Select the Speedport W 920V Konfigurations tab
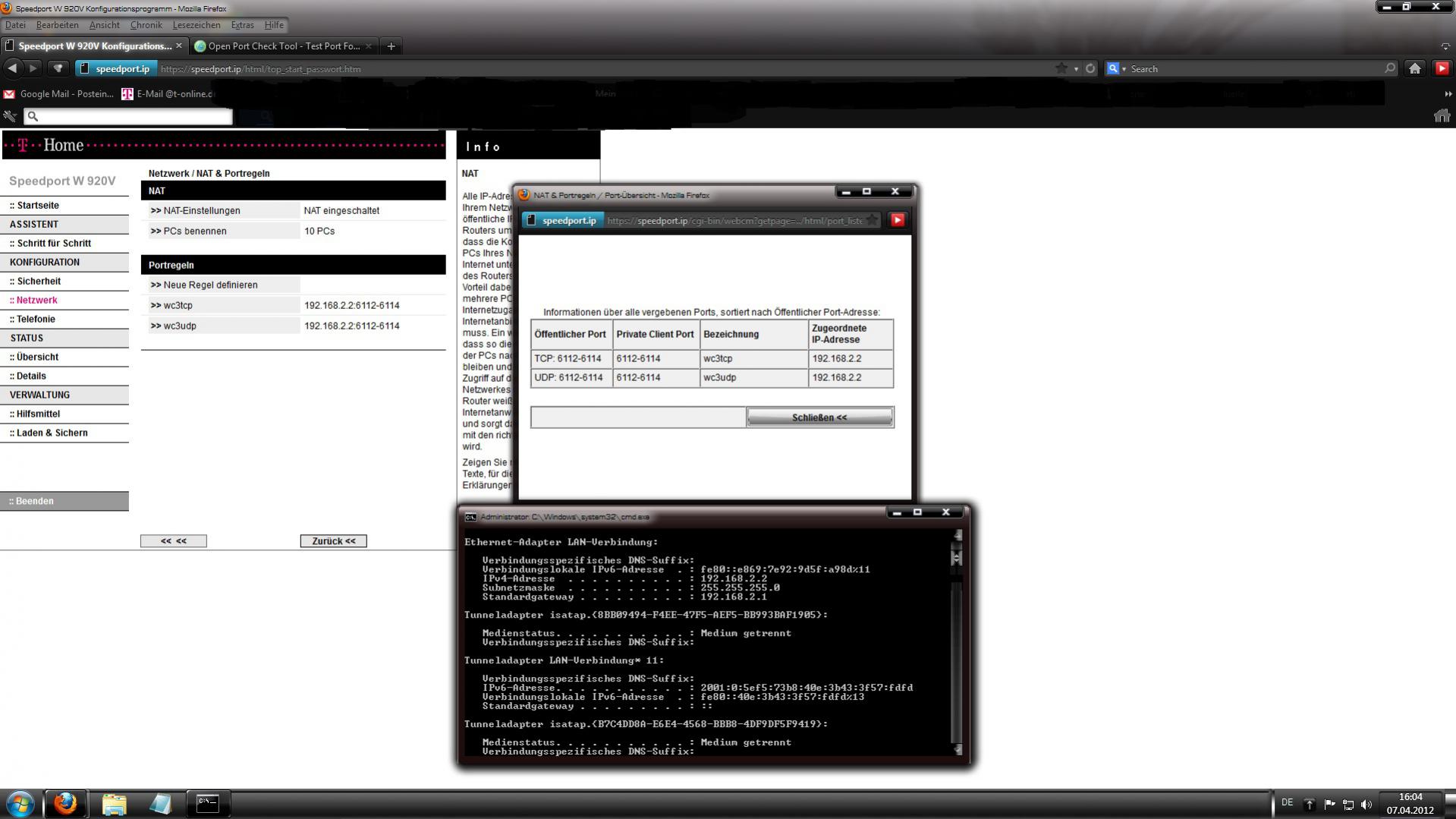Viewport: 1456px width, 819px height. pos(93,46)
